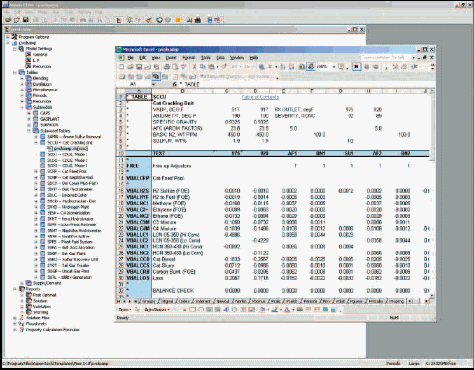Click the orange square toolbar icon
474x370 pixels.
[x=178, y=20]
